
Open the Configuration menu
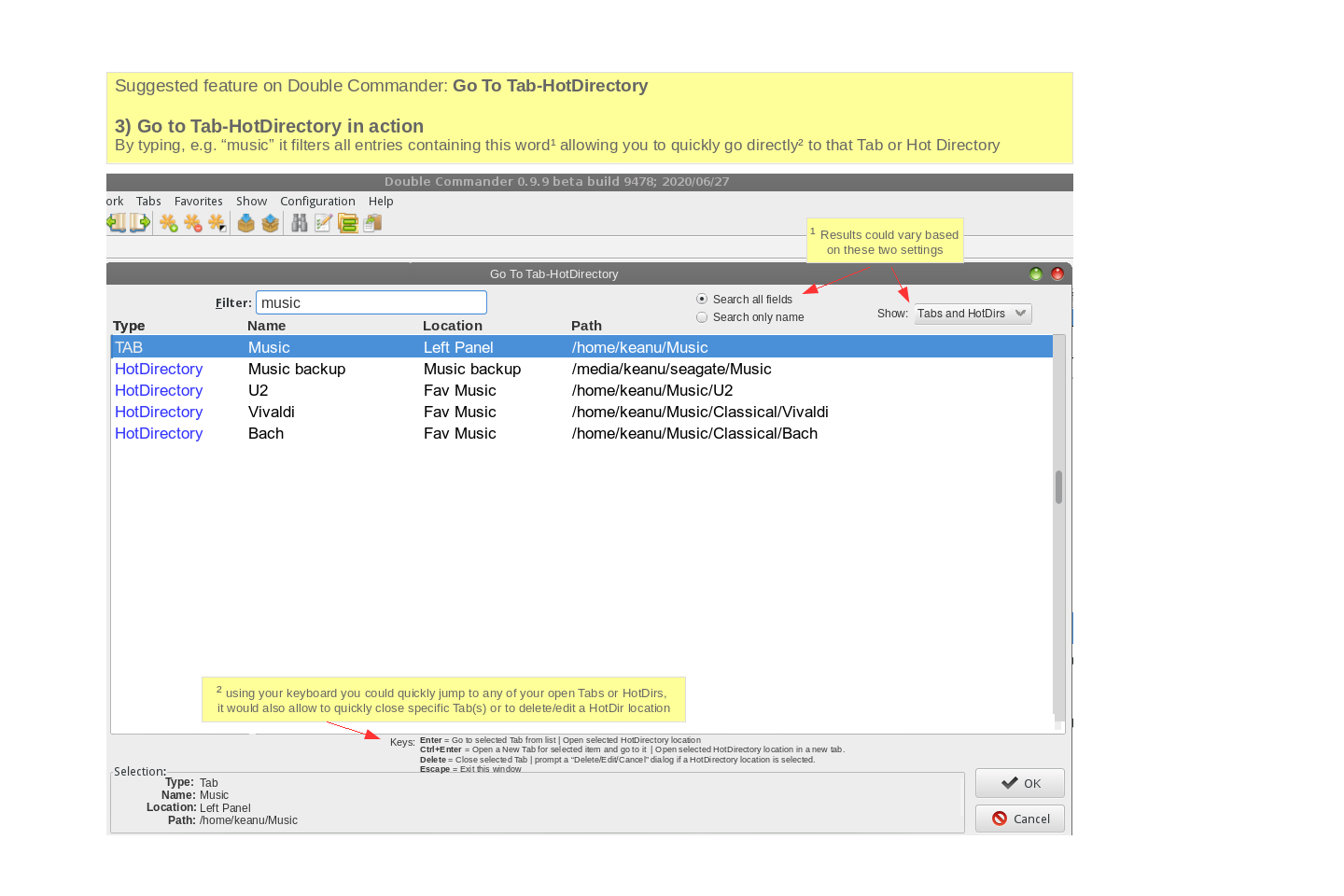pos(317,202)
